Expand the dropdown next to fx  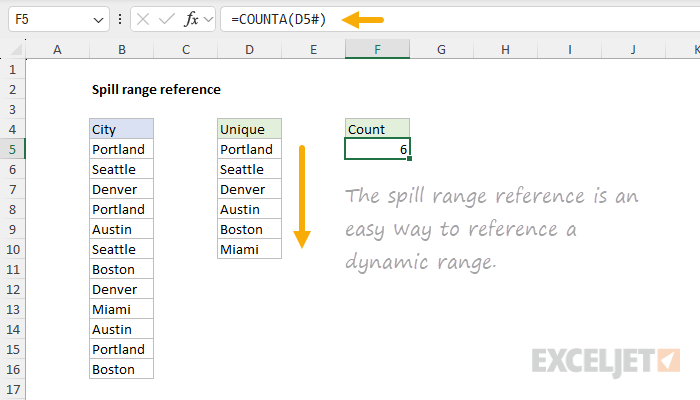(208, 20)
